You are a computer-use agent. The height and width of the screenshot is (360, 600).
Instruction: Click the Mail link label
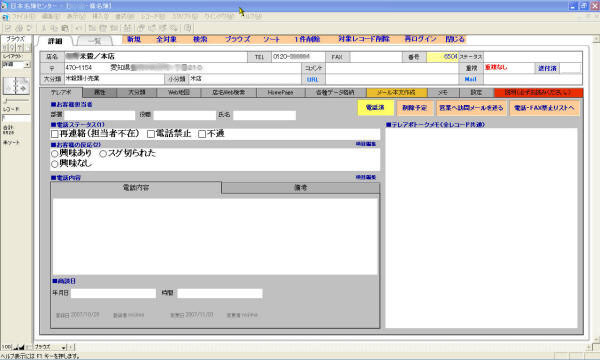471,79
